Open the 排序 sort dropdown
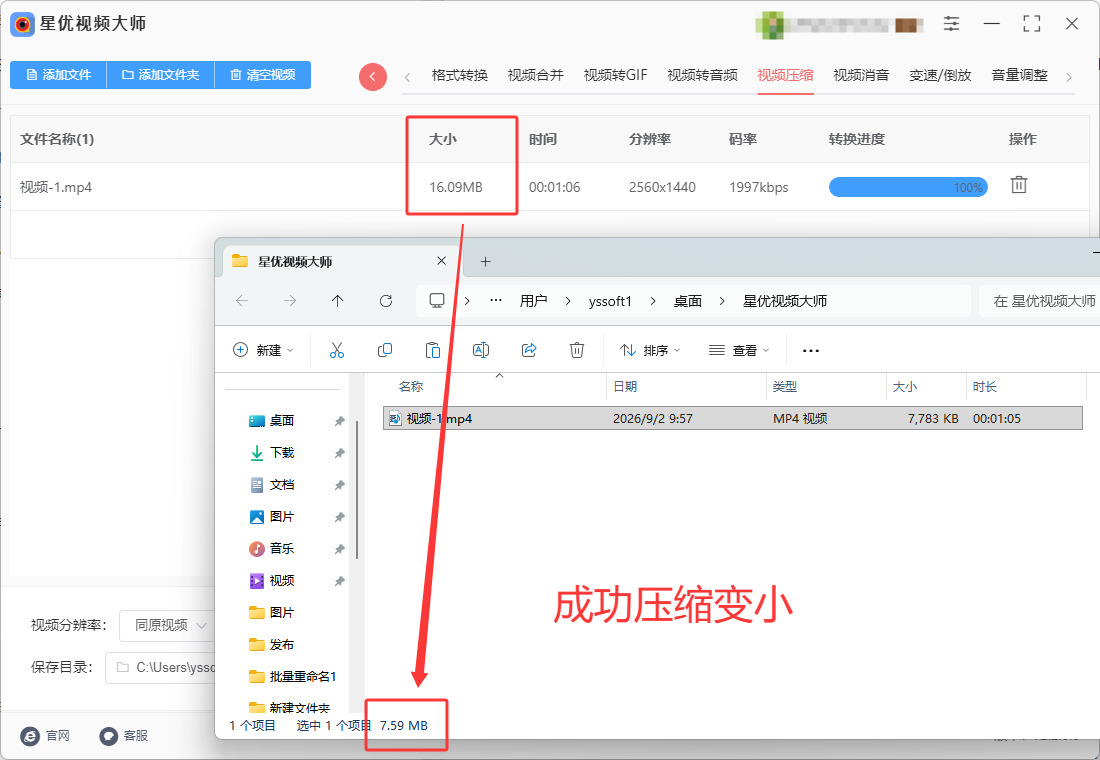 click(650, 350)
